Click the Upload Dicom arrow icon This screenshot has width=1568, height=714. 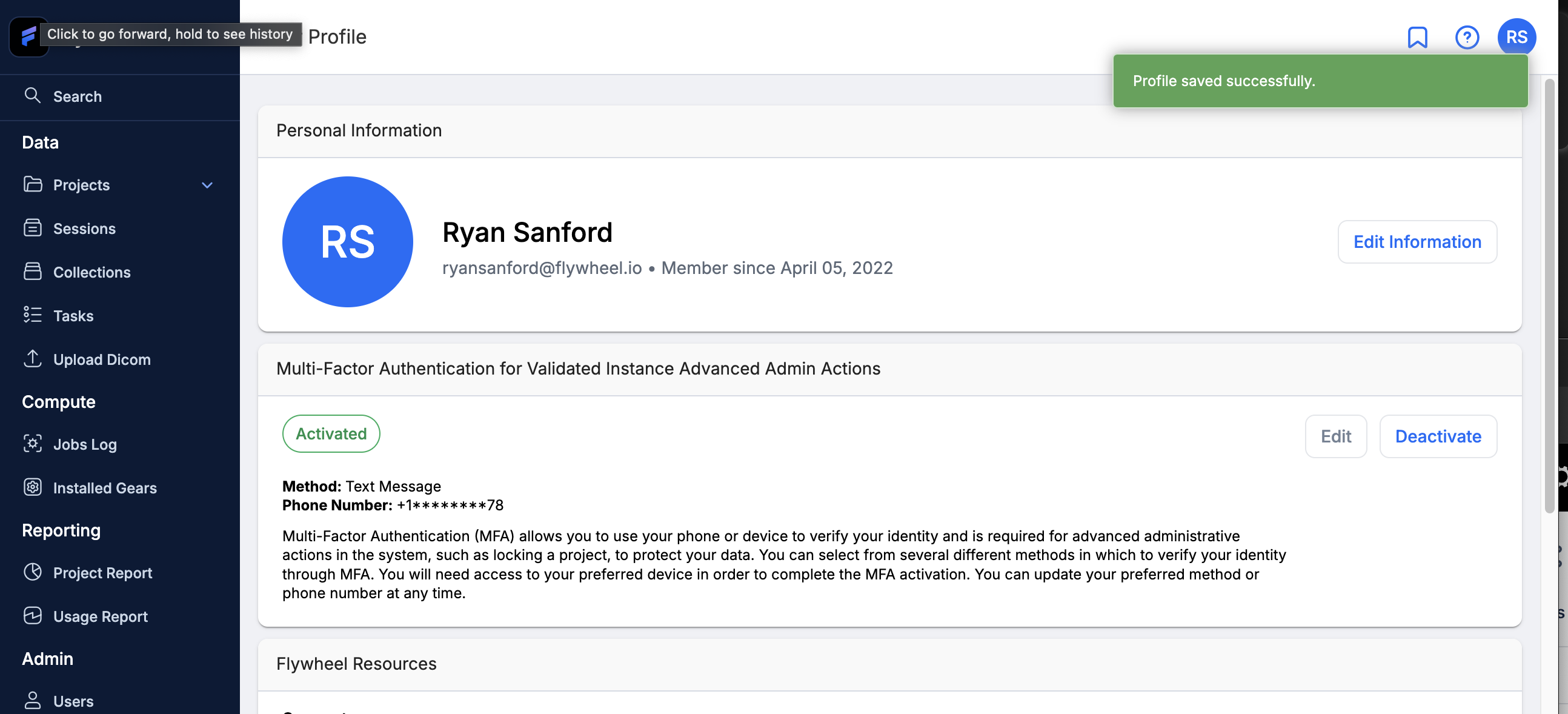[32, 359]
